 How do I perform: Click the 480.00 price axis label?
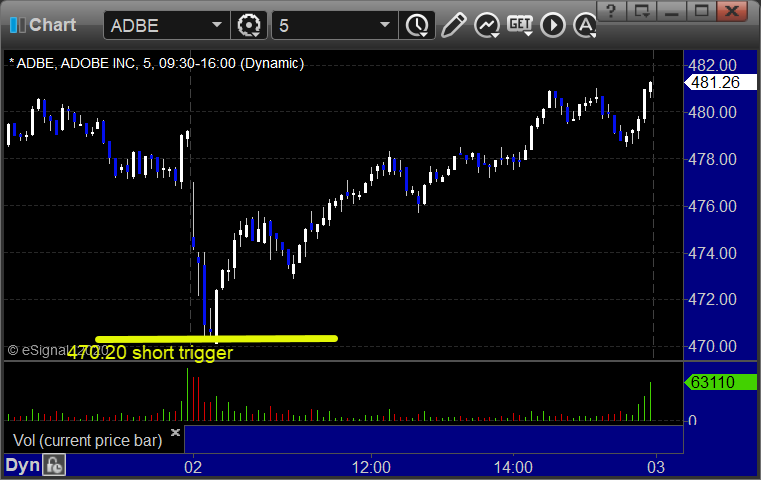(x=712, y=112)
